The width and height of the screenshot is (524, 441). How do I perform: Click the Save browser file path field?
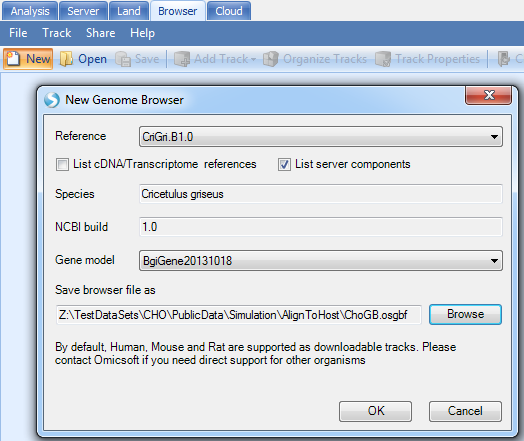coord(239,315)
